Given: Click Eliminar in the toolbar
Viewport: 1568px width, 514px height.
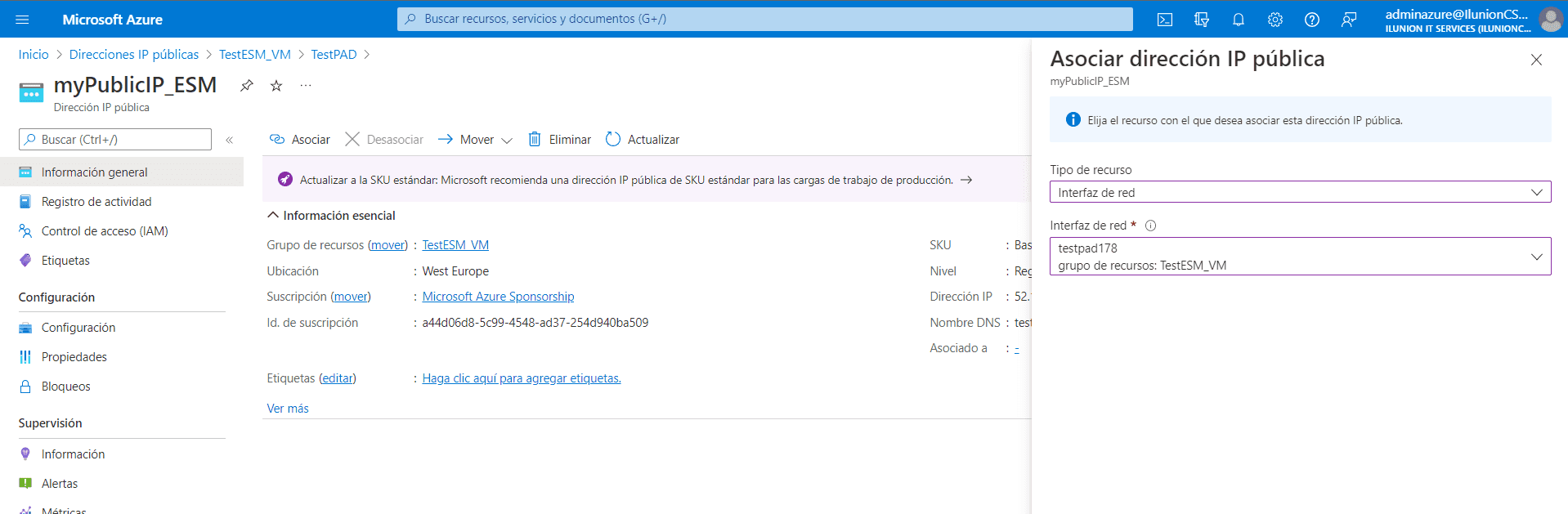Looking at the screenshot, I should (559, 140).
